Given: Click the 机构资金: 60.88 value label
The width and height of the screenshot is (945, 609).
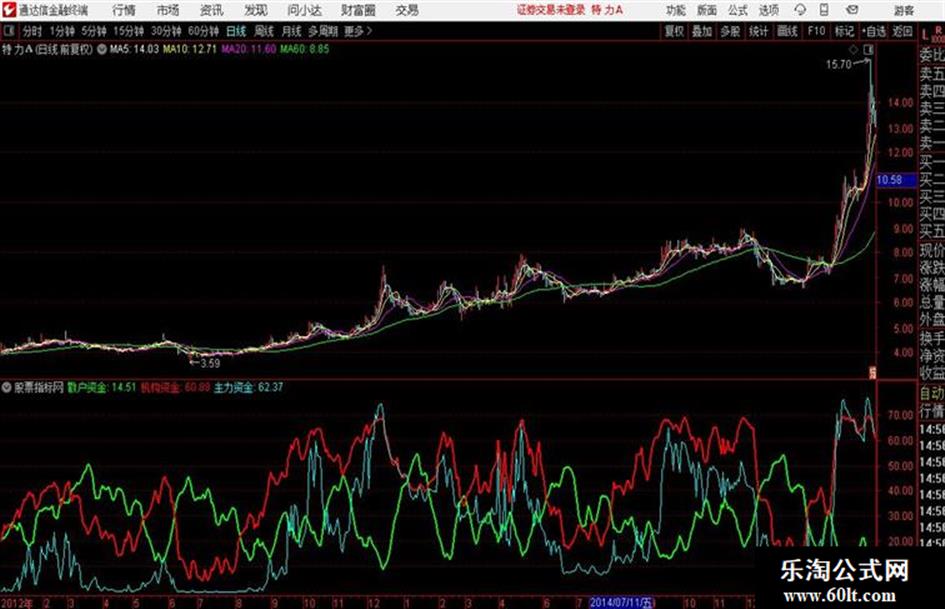Looking at the screenshot, I should (175, 388).
